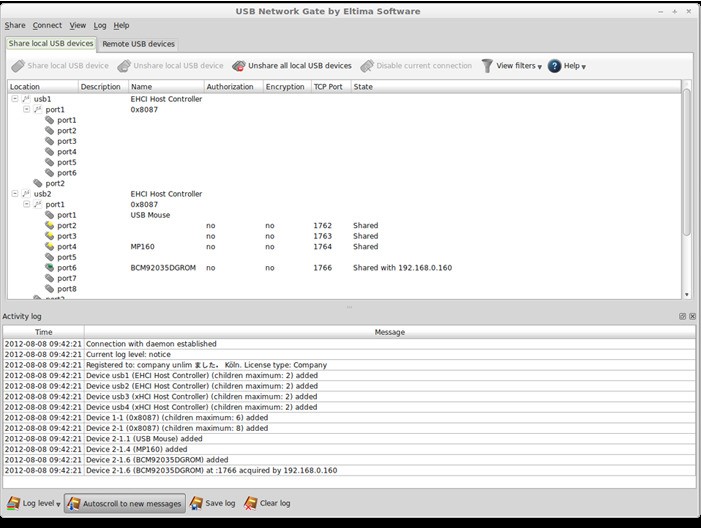Viewport: 701px width, 529px height.
Task: Sort devices by TCP Port column header
Action: coord(329,87)
